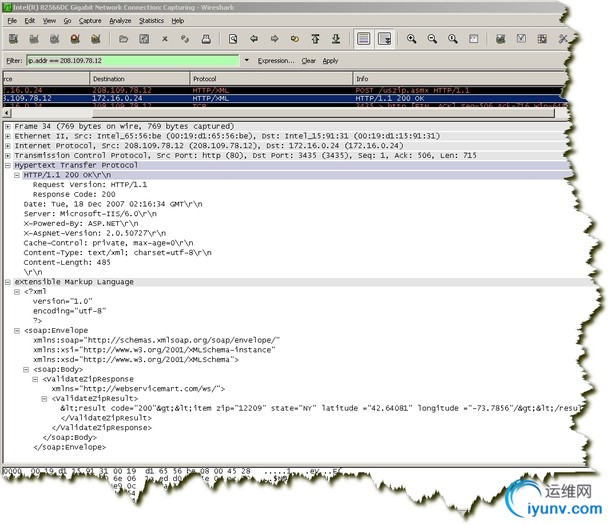This screenshot has height=525, width=608.
Task: Edit capture filters icon
Action: (501, 39)
